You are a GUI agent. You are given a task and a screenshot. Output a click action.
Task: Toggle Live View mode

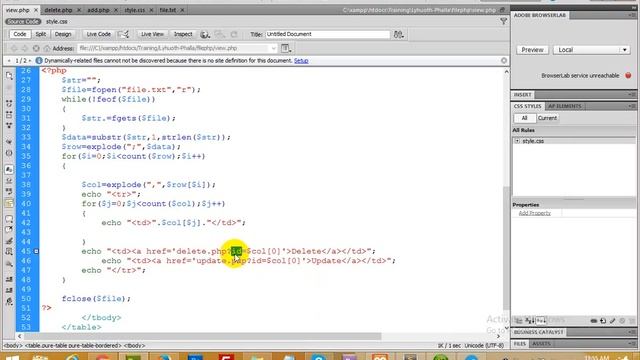(152, 34)
